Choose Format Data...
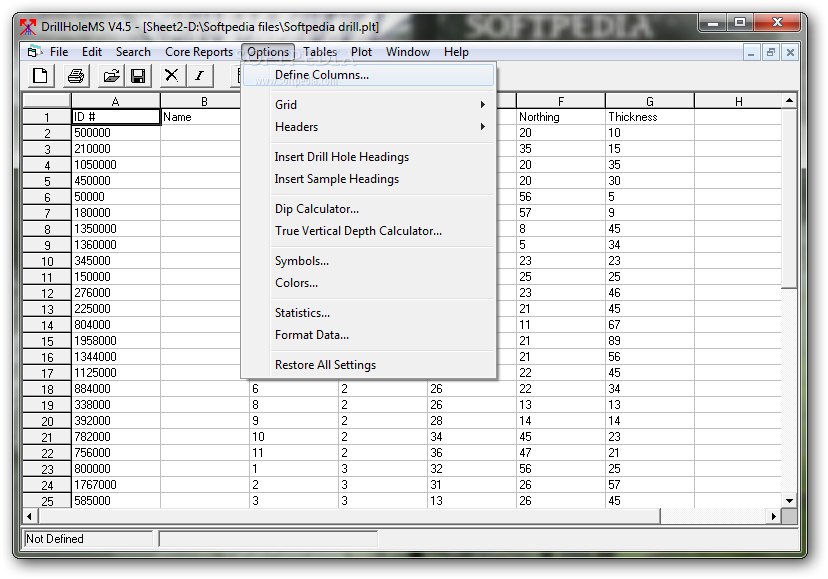828x579 pixels. [x=369, y=335]
